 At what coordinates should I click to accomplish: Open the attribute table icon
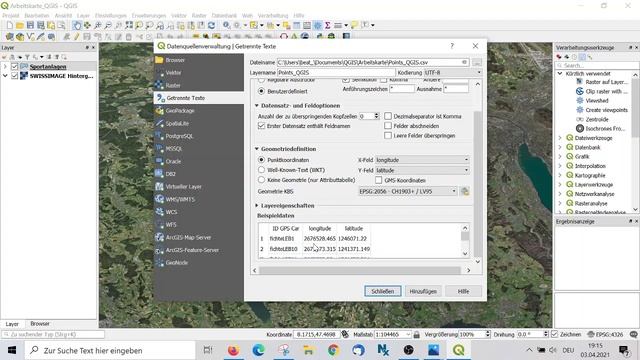click(x=297, y=25)
